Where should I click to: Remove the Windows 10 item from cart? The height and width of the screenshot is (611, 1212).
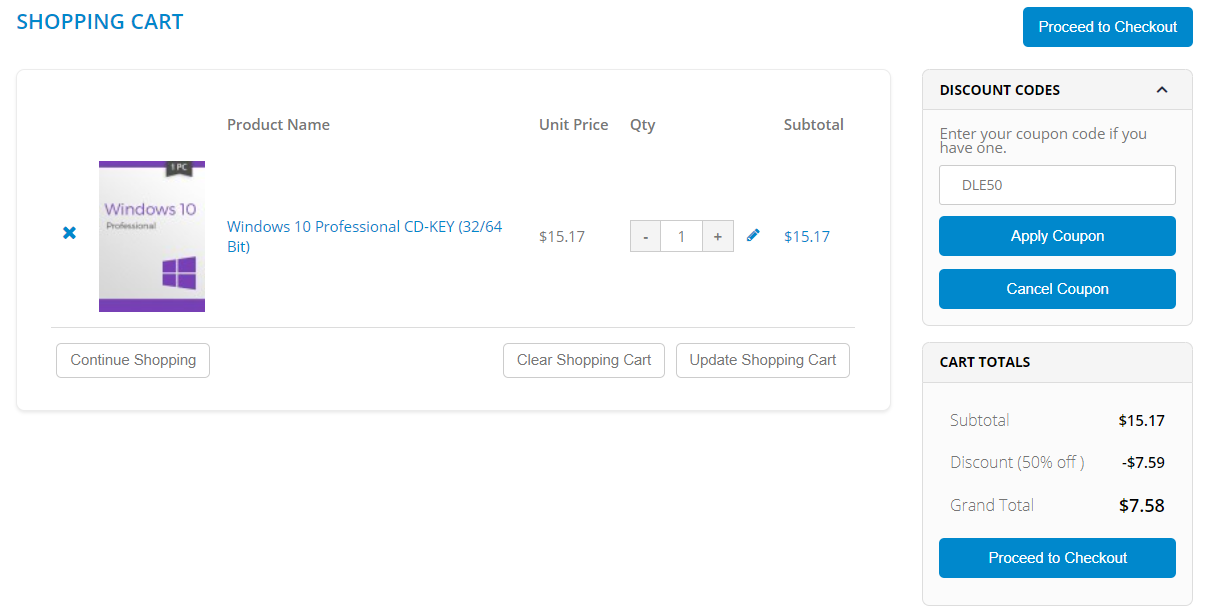pyautogui.click(x=70, y=233)
